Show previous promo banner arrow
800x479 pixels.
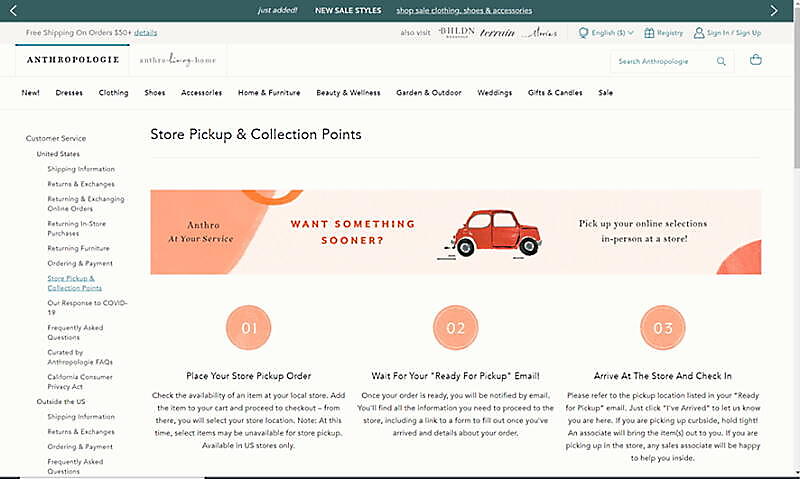pyautogui.click(x=26, y=10)
